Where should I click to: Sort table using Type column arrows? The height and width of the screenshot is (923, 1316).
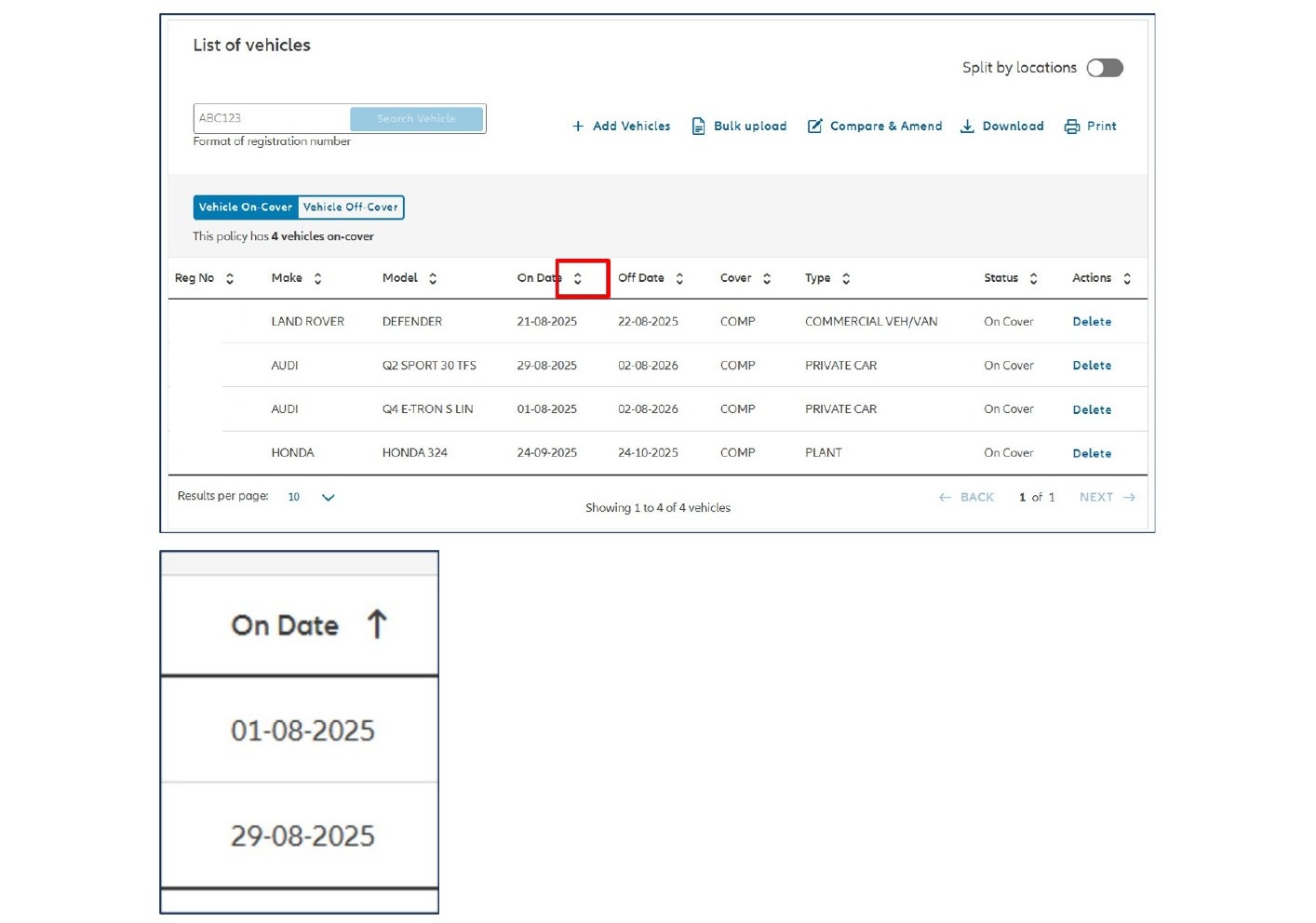click(846, 278)
